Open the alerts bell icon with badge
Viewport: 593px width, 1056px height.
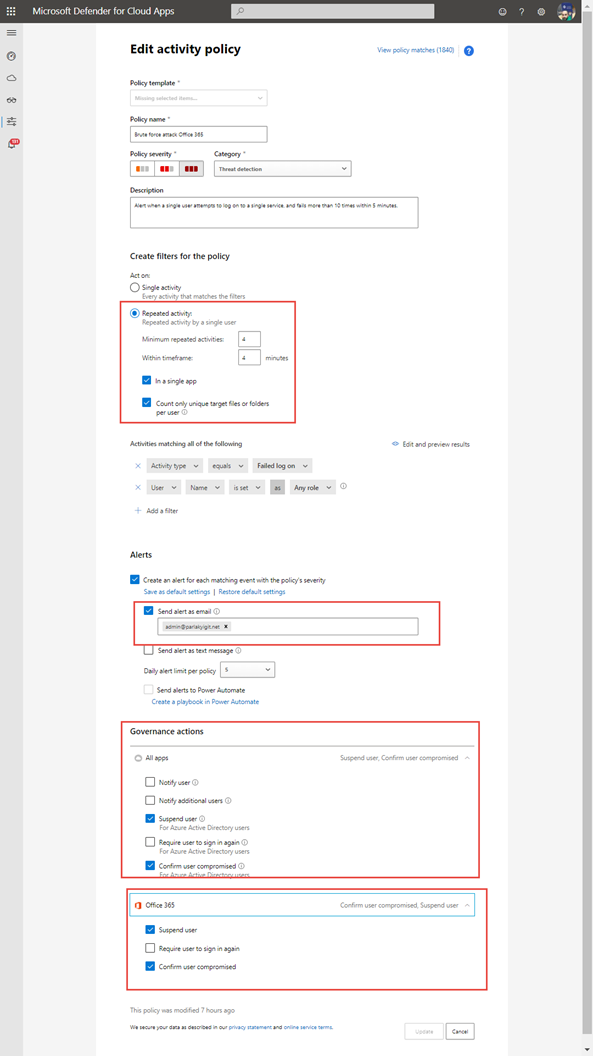(12, 143)
